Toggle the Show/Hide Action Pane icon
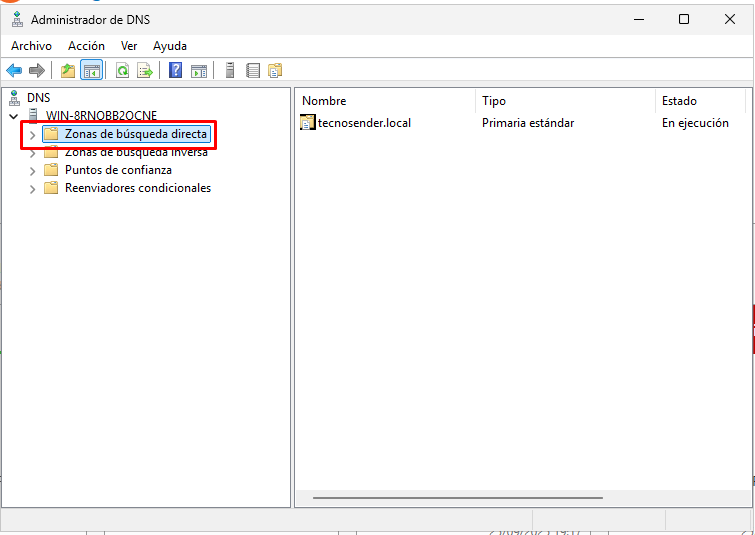755x535 pixels. [199, 70]
